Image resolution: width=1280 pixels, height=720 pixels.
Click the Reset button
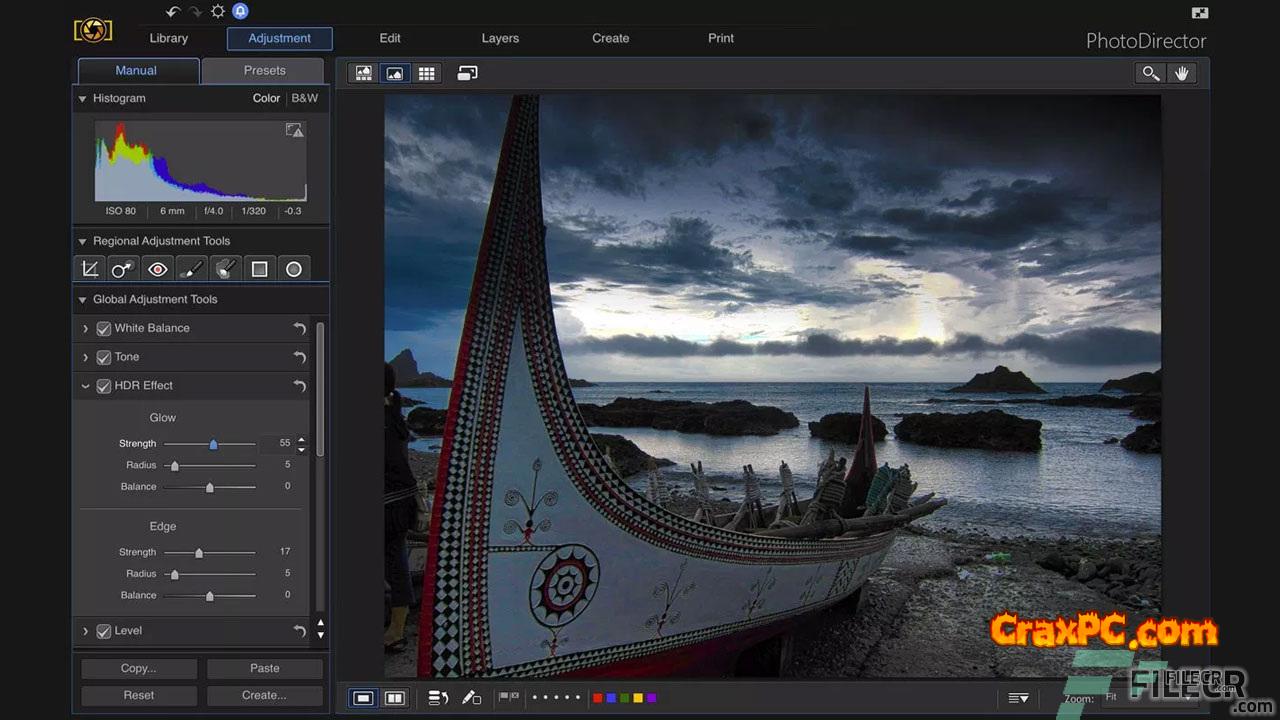pyautogui.click(x=139, y=695)
